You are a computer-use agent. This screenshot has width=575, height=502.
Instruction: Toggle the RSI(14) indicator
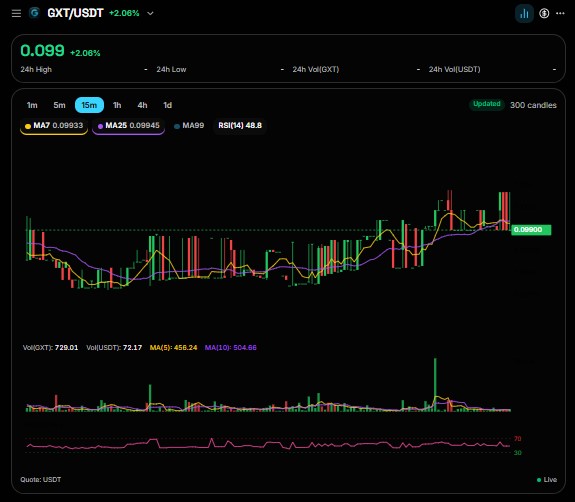240,126
